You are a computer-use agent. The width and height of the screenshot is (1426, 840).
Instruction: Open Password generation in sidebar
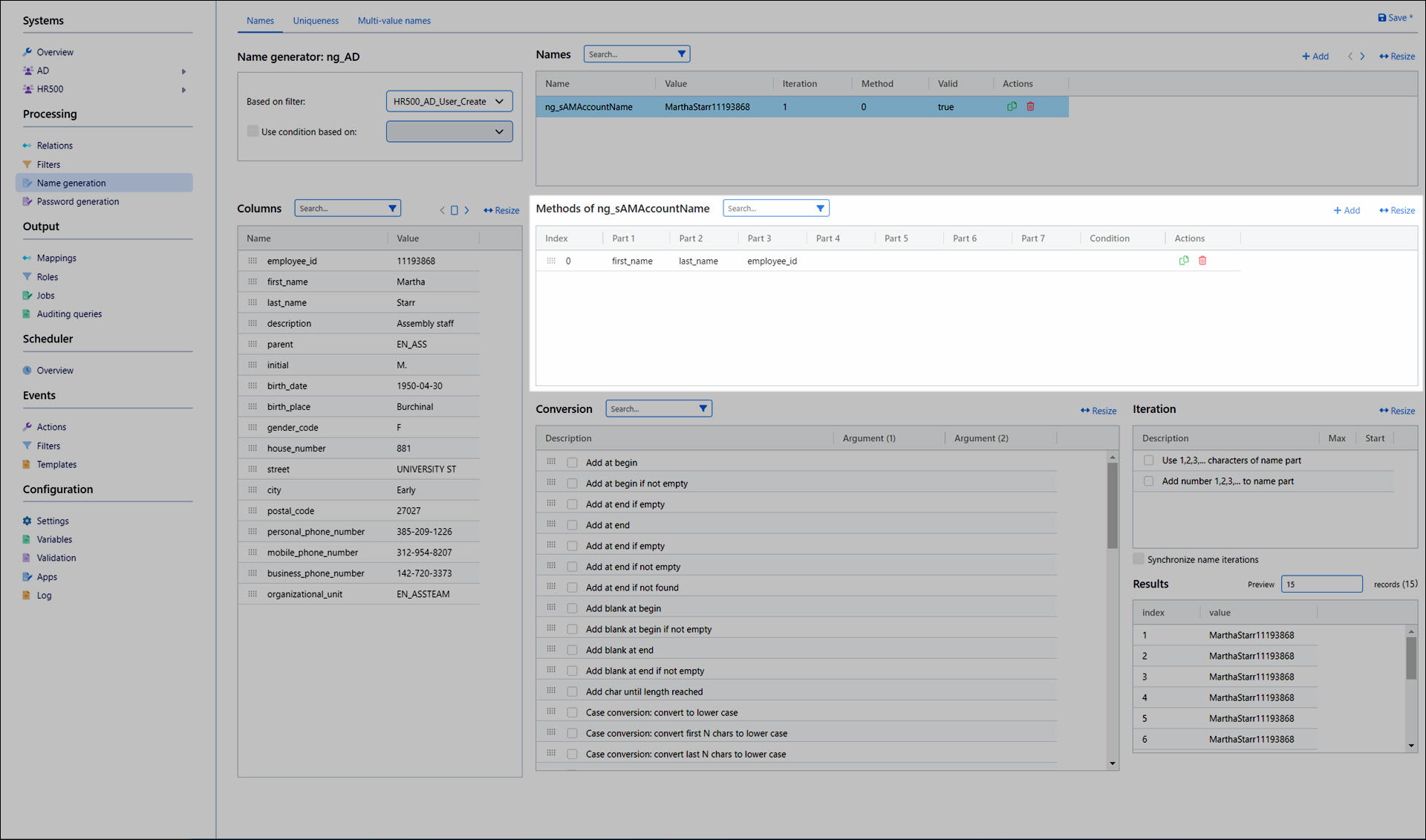[x=77, y=202]
